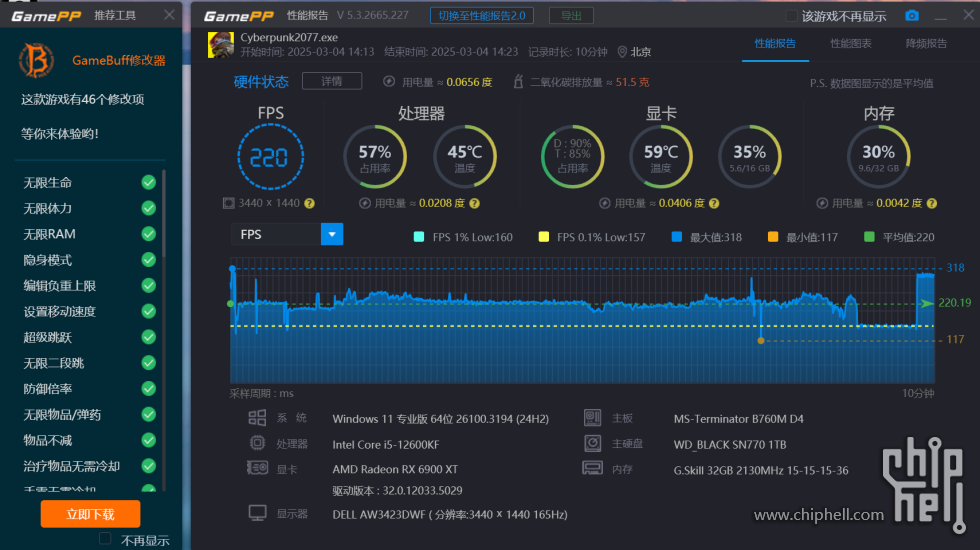Click the Intel Core i5-12600KF text
The width and height of the screenshot is (980, 550).
386,444
